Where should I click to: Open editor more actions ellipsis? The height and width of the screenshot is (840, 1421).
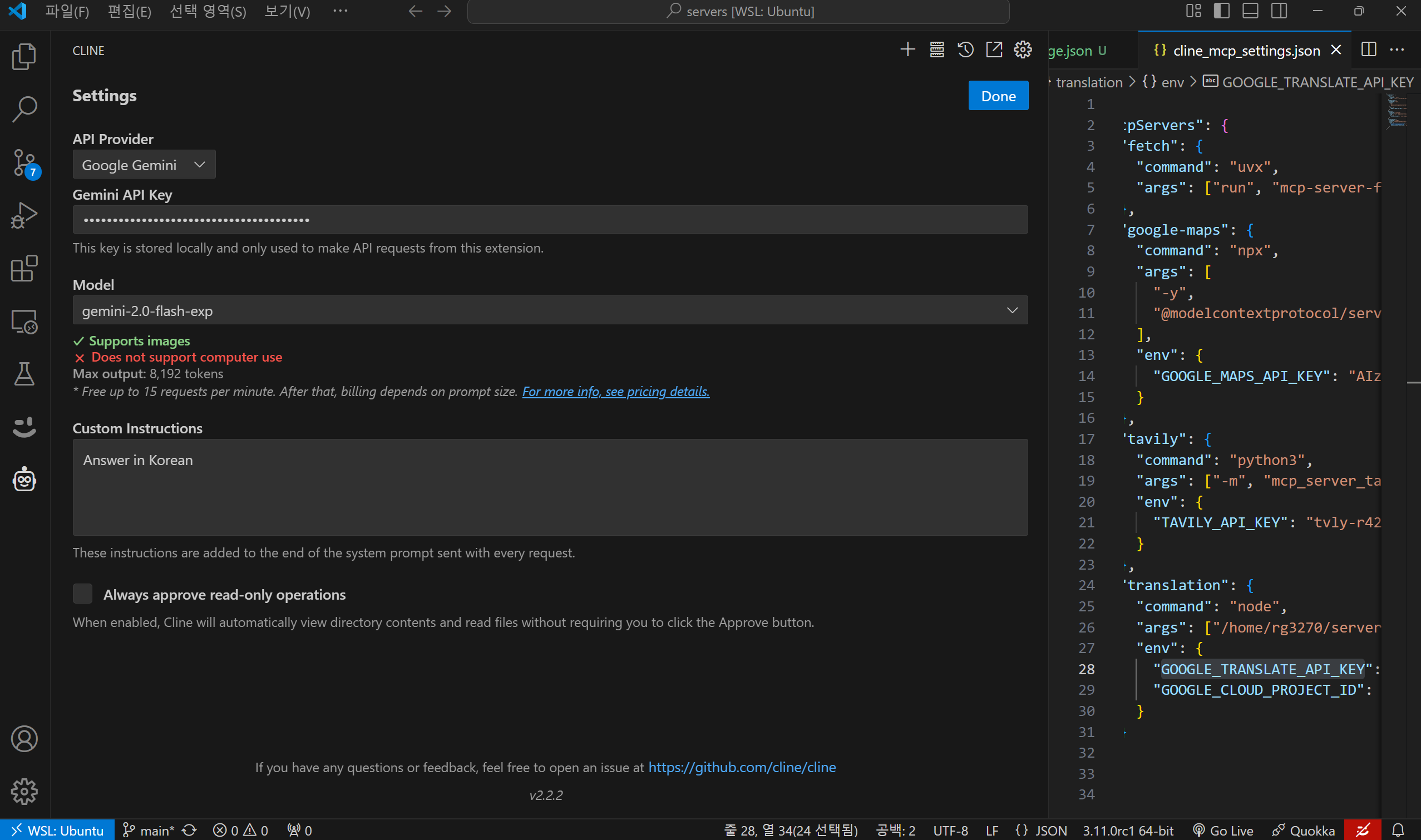tap(1397, 50)
